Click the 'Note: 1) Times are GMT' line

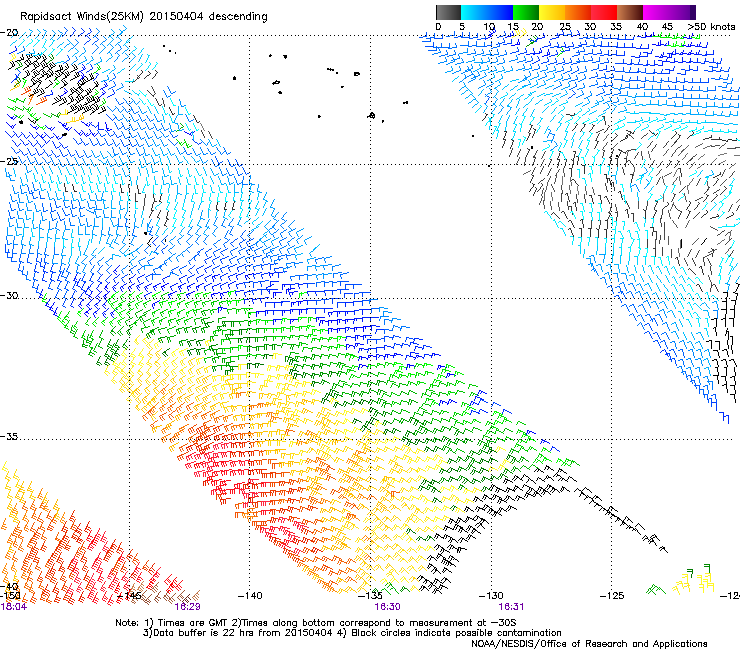[316, 623]
